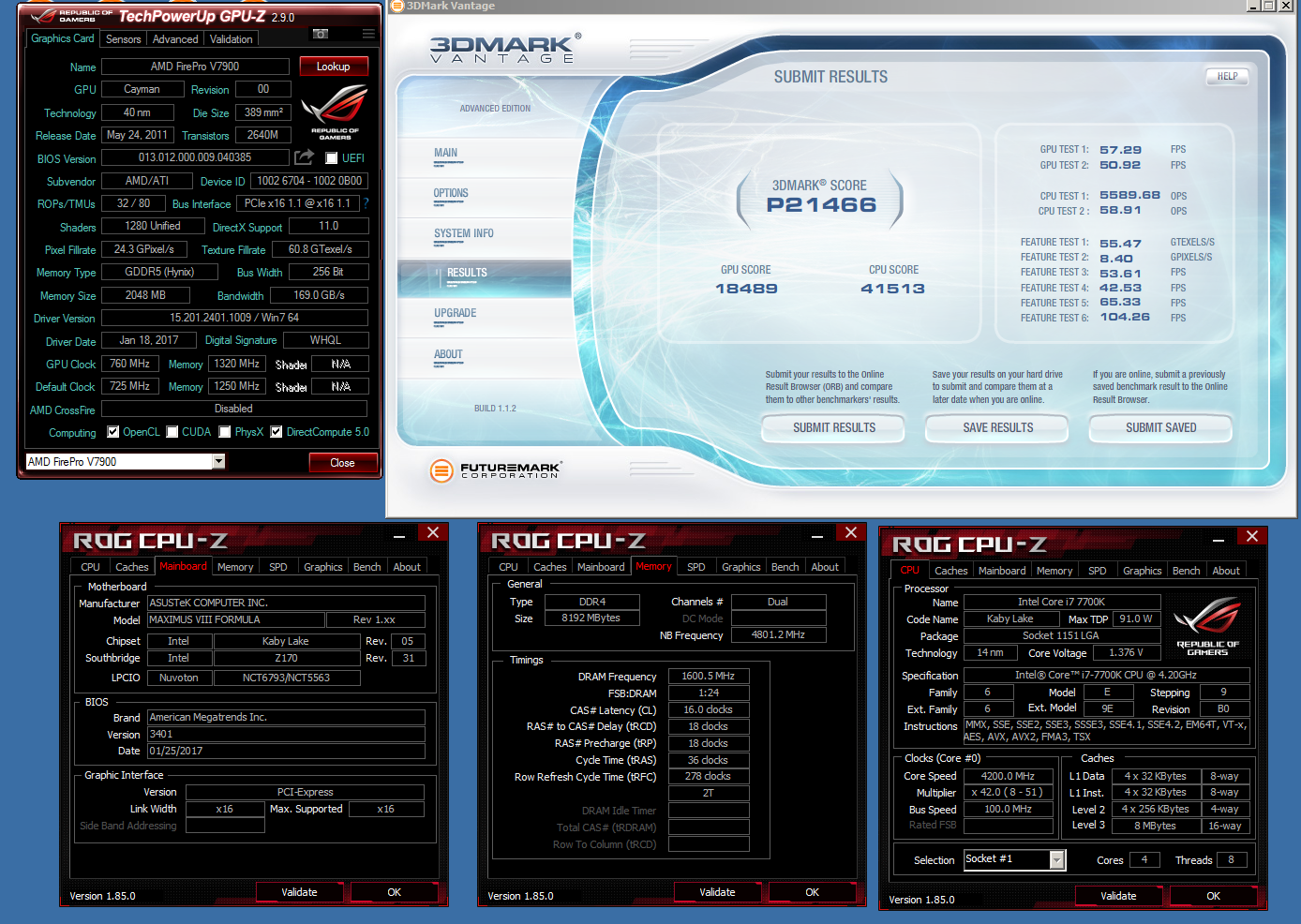Click the HELP button in 3DMark
The image size is (1301, 924).
tap(1228, 77)
